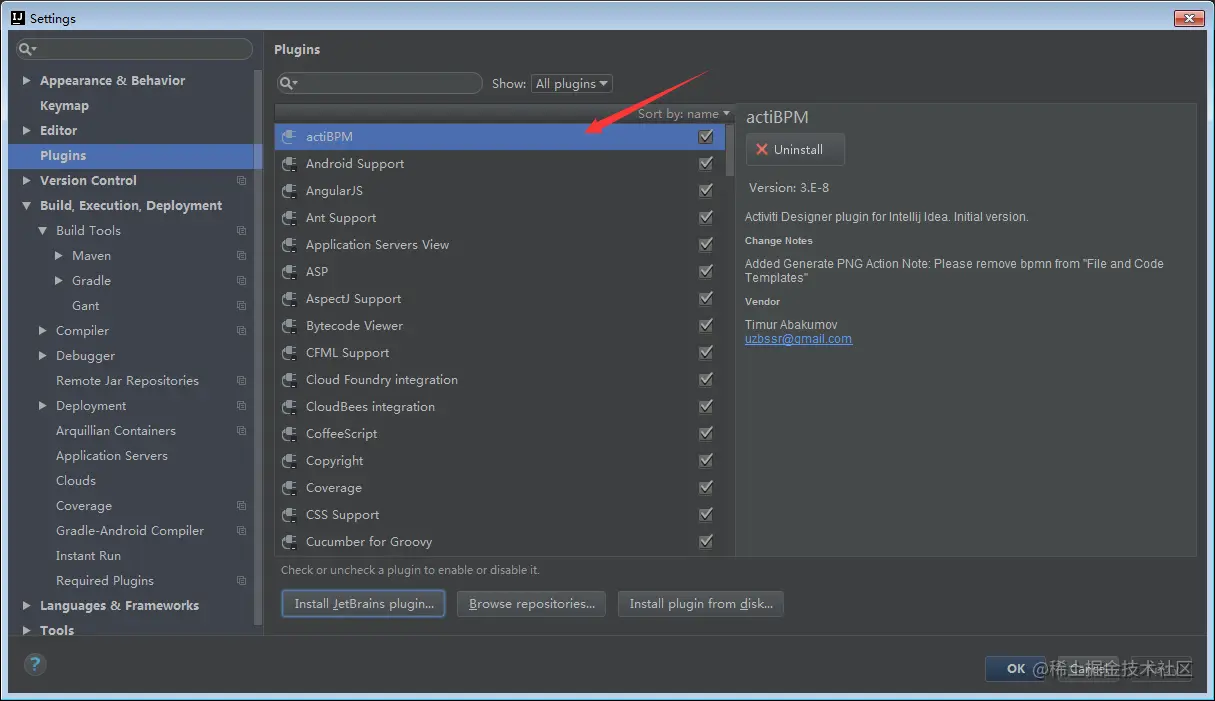The height and width of the screenshot is (701, 1215).
Task: Click the help question mark icon
Action: [x=34, y=664]
